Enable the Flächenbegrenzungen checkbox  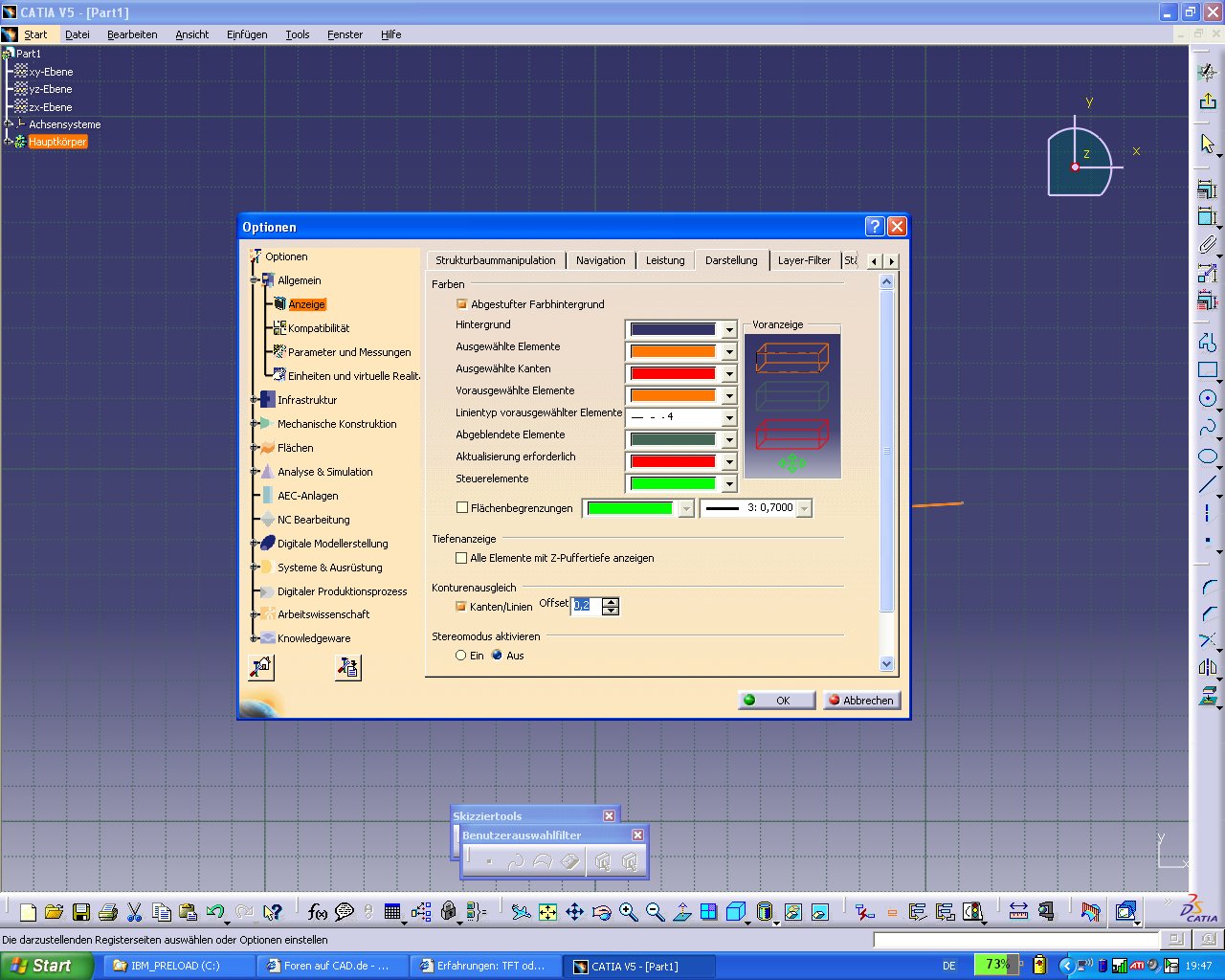(x=462, y=508)
